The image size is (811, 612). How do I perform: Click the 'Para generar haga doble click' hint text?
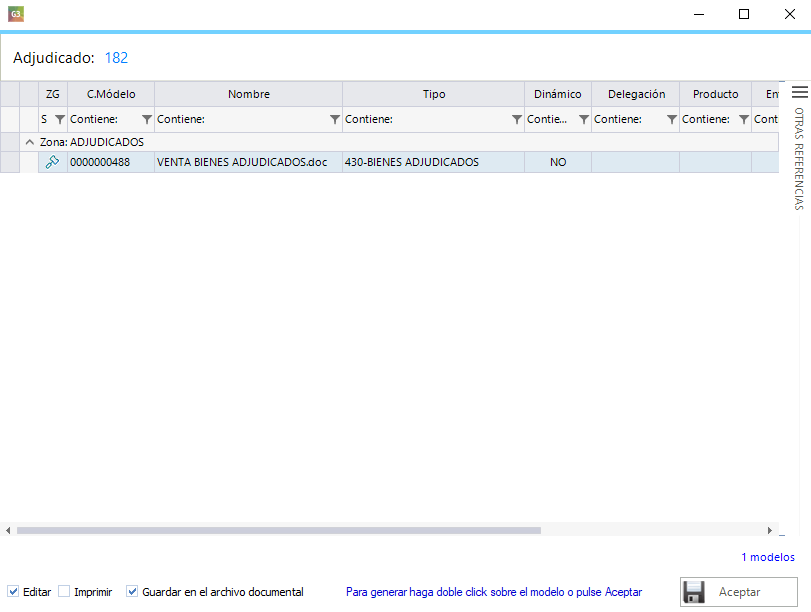coord(494,592)
